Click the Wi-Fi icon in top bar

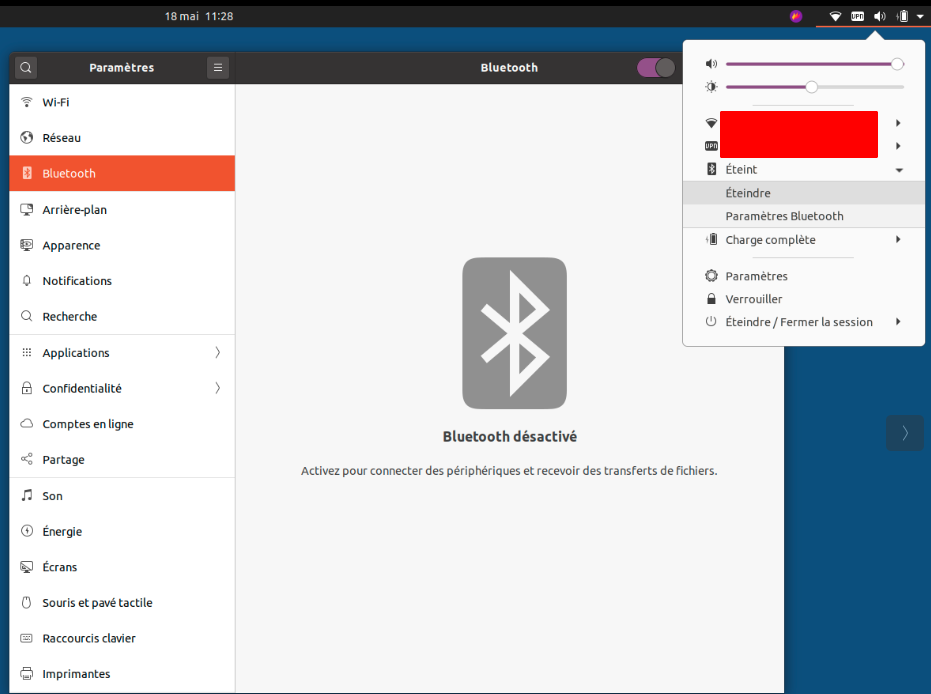click(x=835, y=16)
